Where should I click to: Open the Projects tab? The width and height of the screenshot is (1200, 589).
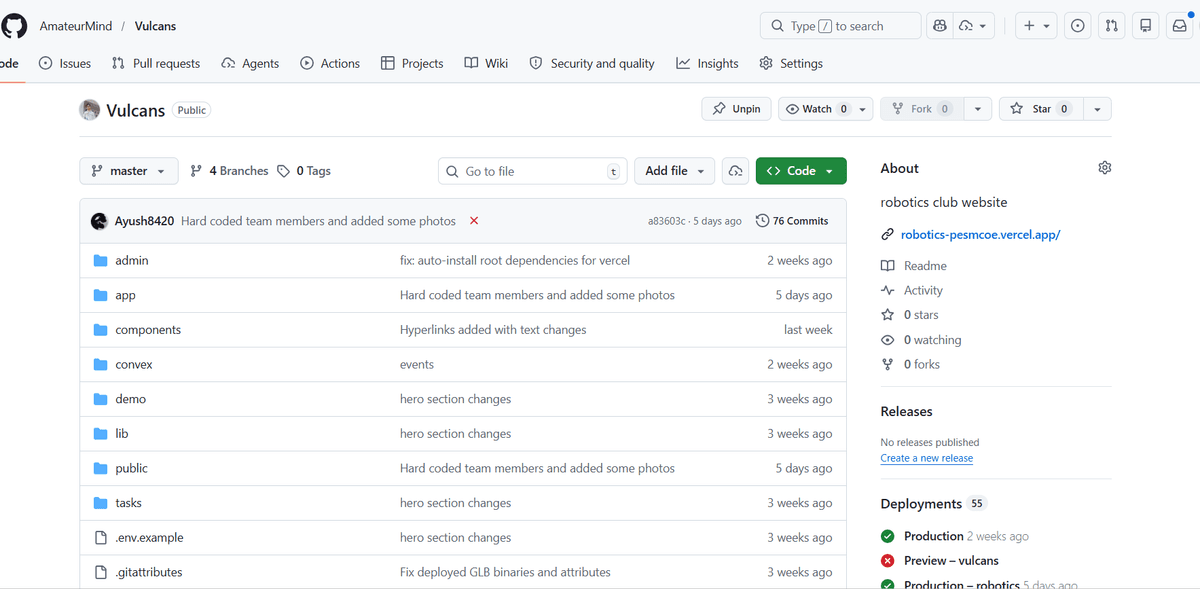coord(412,63)
